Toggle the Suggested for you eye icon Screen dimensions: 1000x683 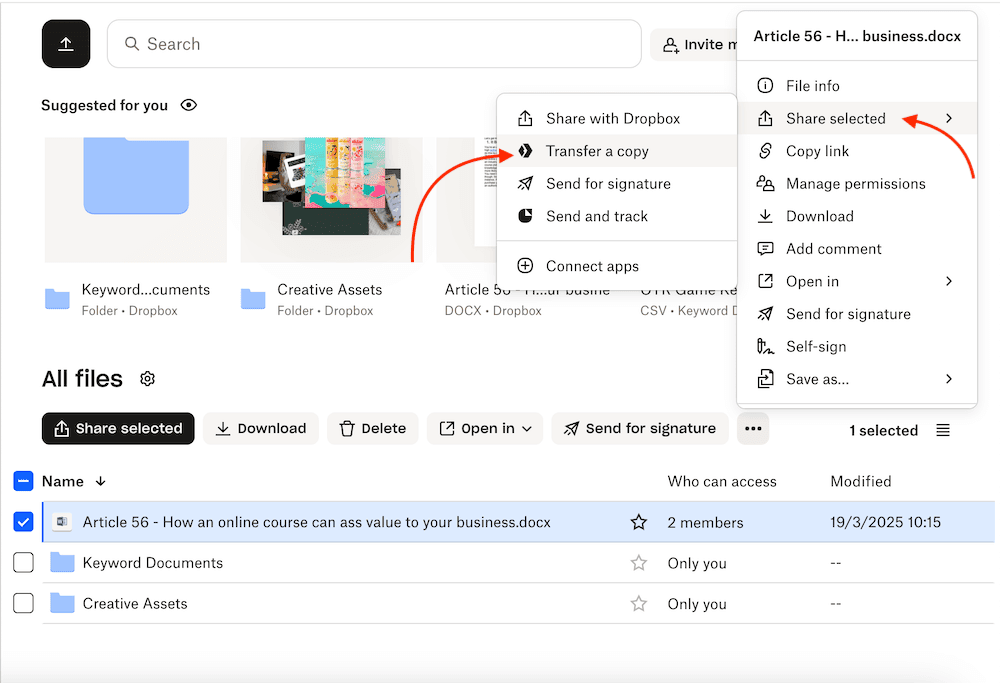pyautogui.click(x=189, y=105)
